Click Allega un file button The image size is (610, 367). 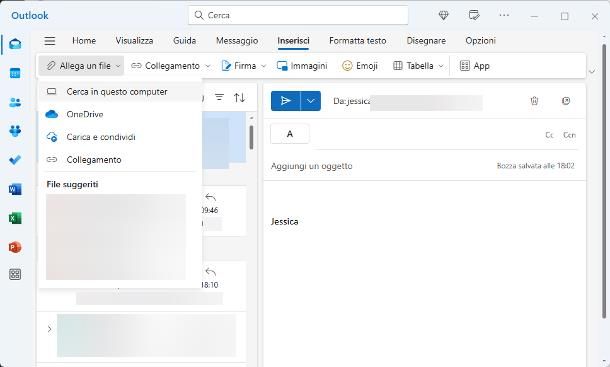click(x=79, y=66)
